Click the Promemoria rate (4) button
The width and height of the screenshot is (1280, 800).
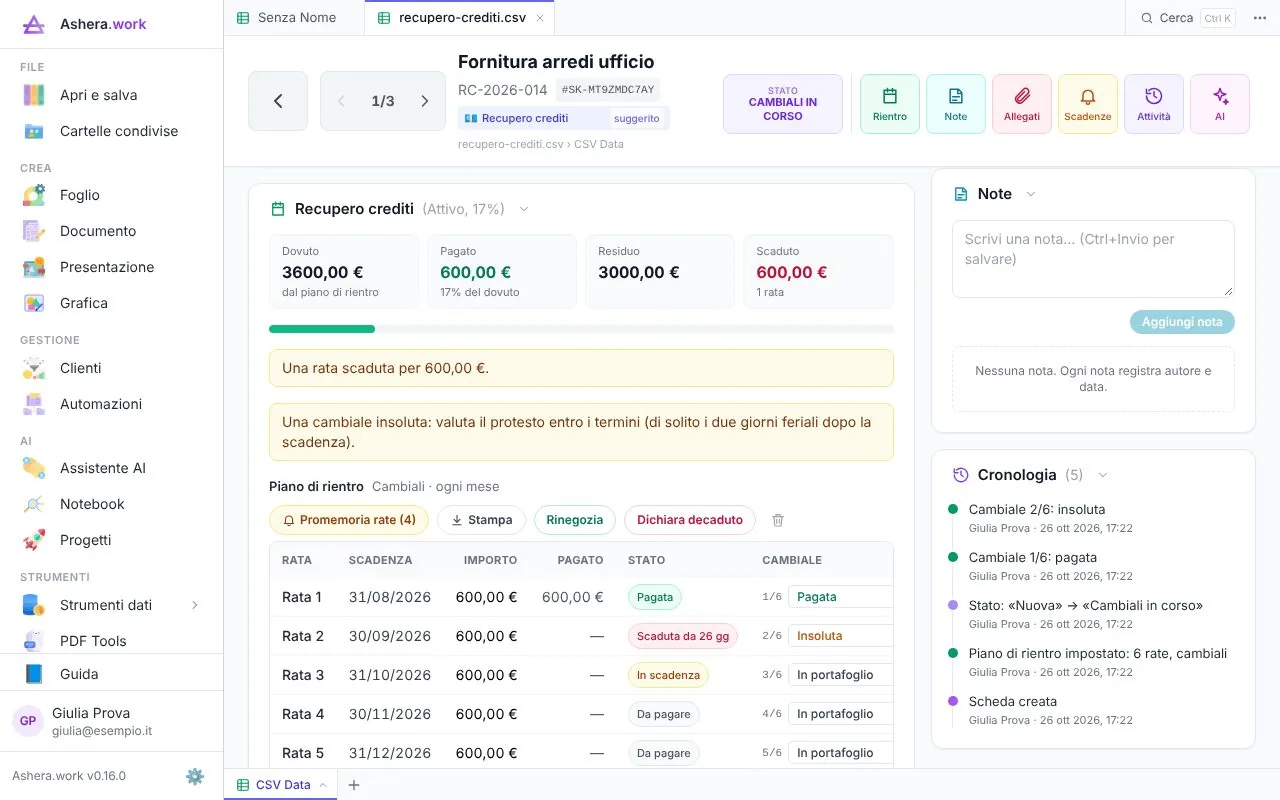point(349,520)
